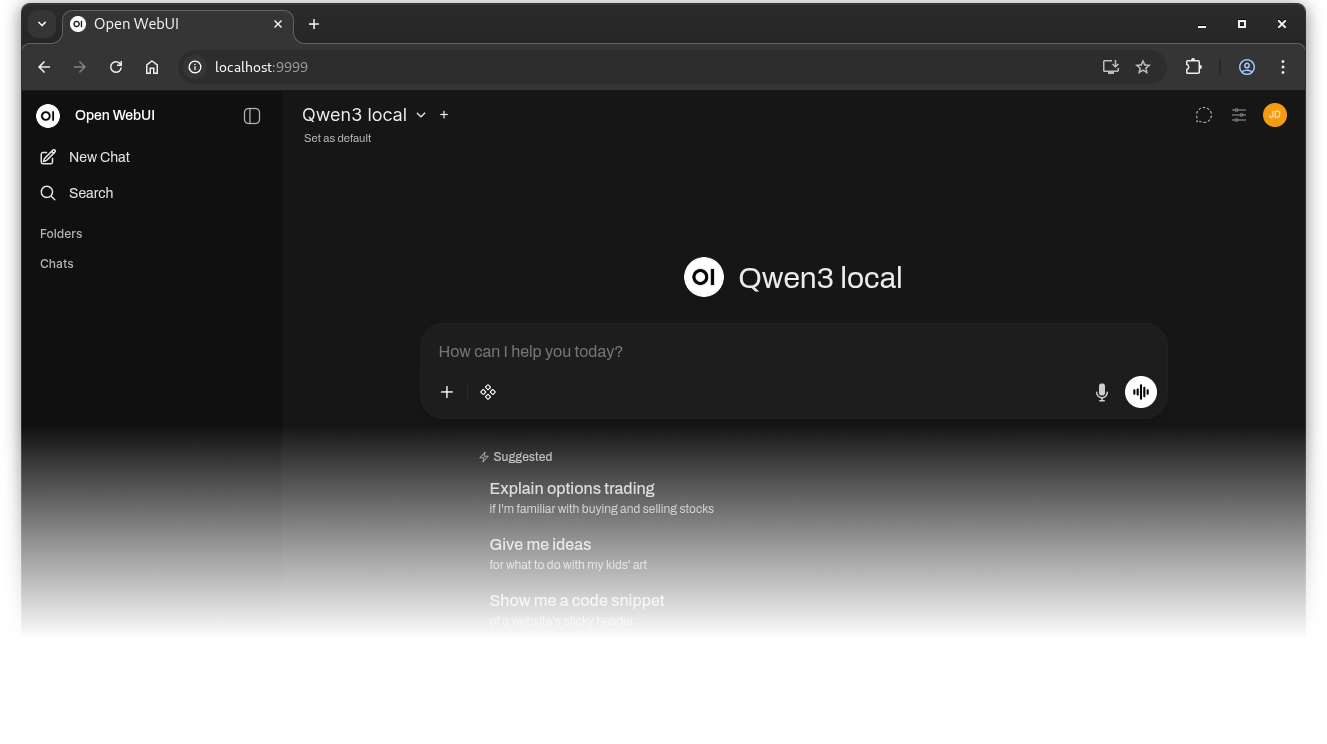Open the Qwen3 local model selector

click(363, 114)
